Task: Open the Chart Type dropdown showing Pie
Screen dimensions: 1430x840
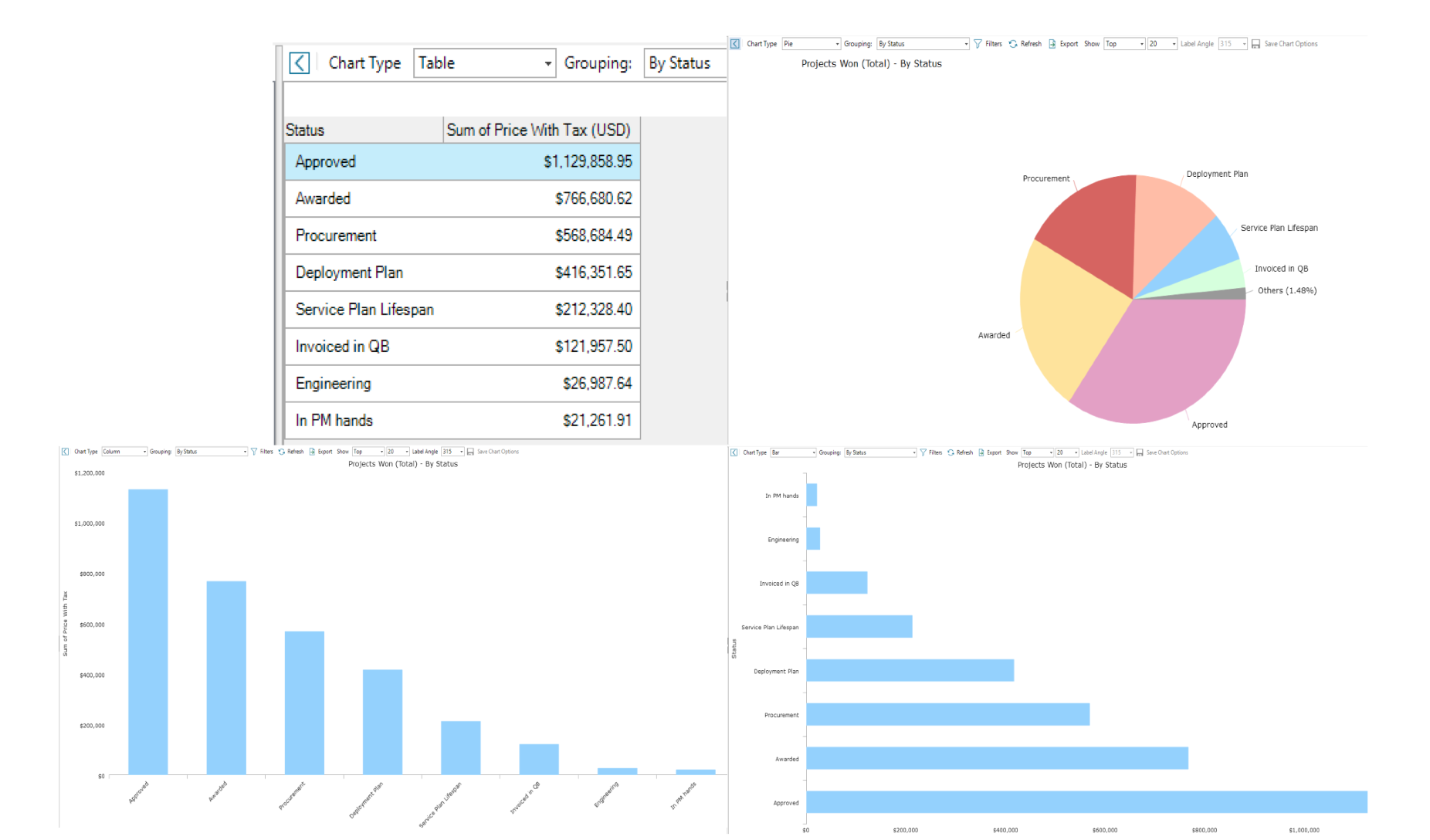Action: pos(812,44)
